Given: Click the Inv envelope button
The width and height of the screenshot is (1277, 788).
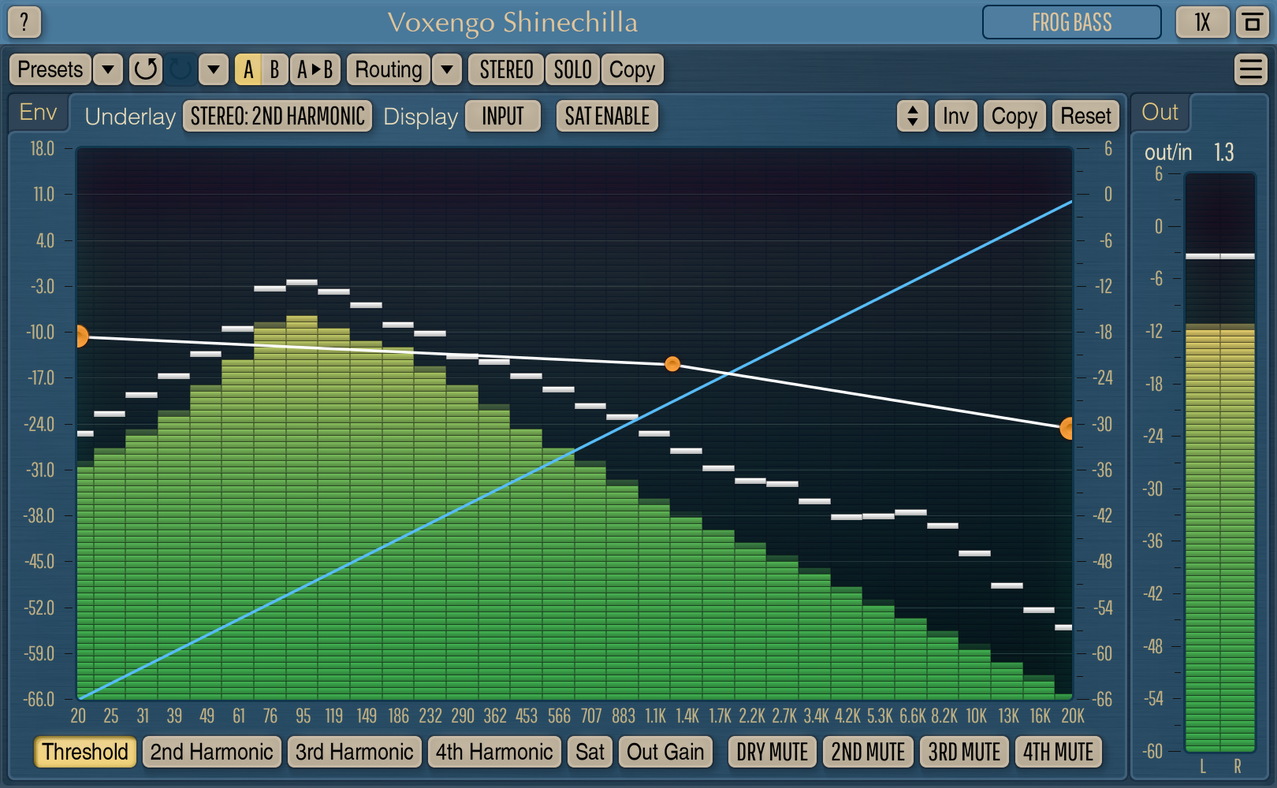Looking at the screenshot, I should click(956, 116).
